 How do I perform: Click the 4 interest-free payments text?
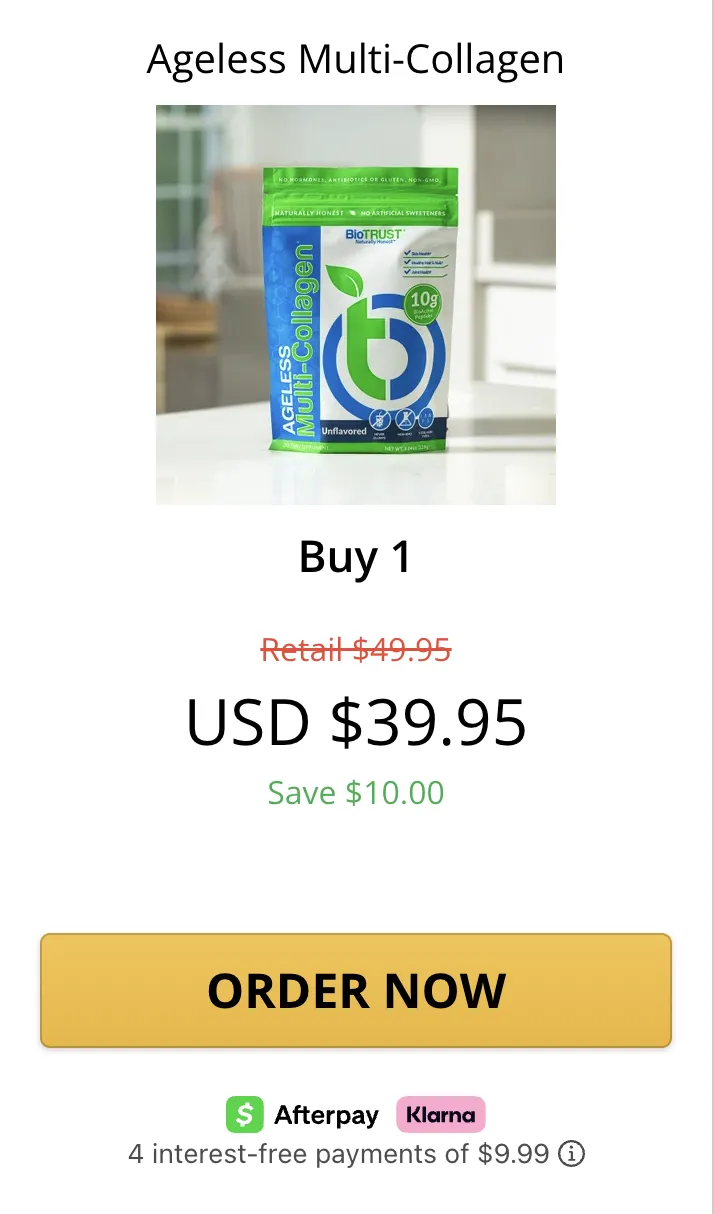pos(339,1155)
